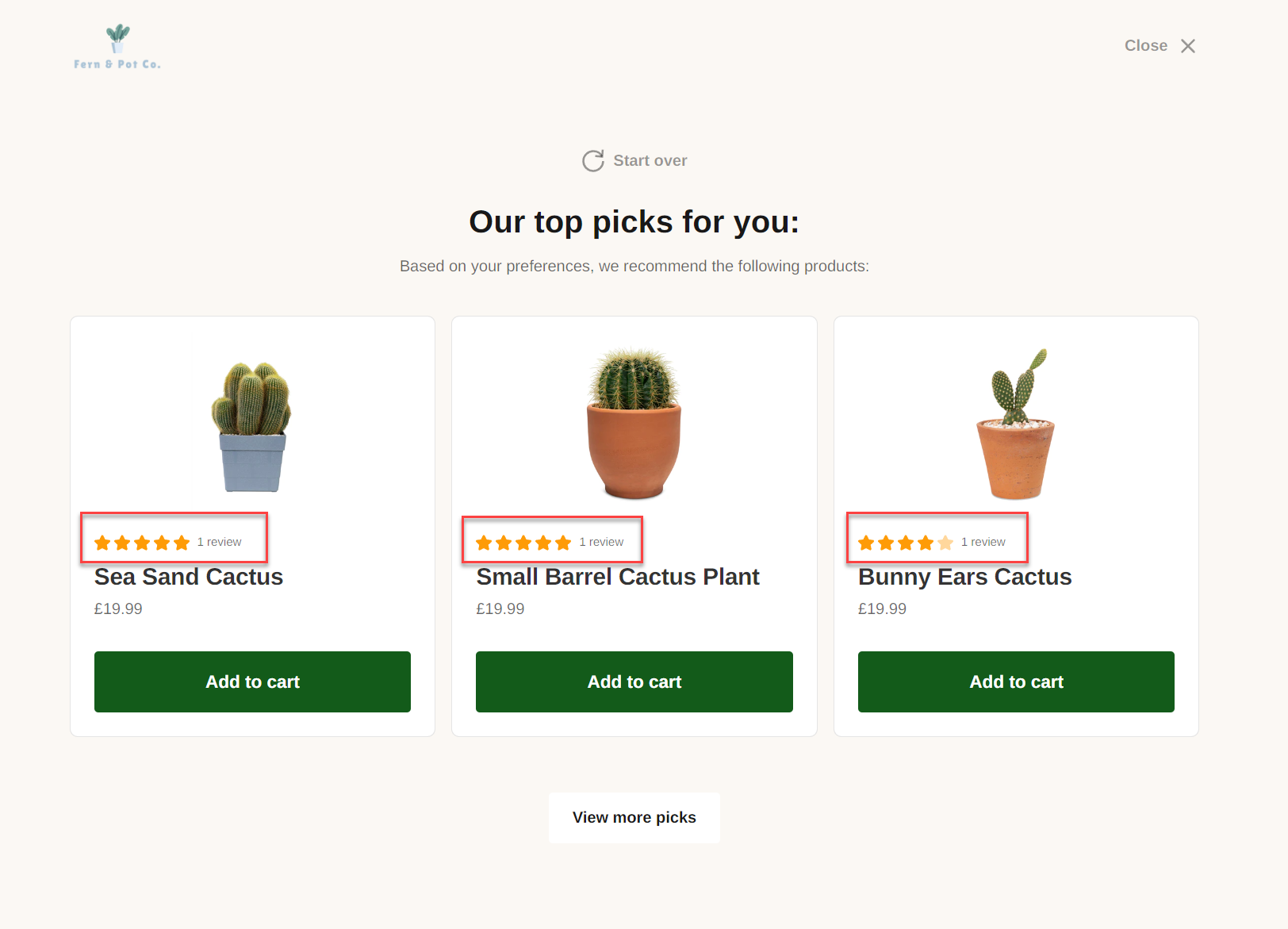Add Sea Sand Cactus to cart
The width and height of the screenshot is (1288, 929).
252,681
